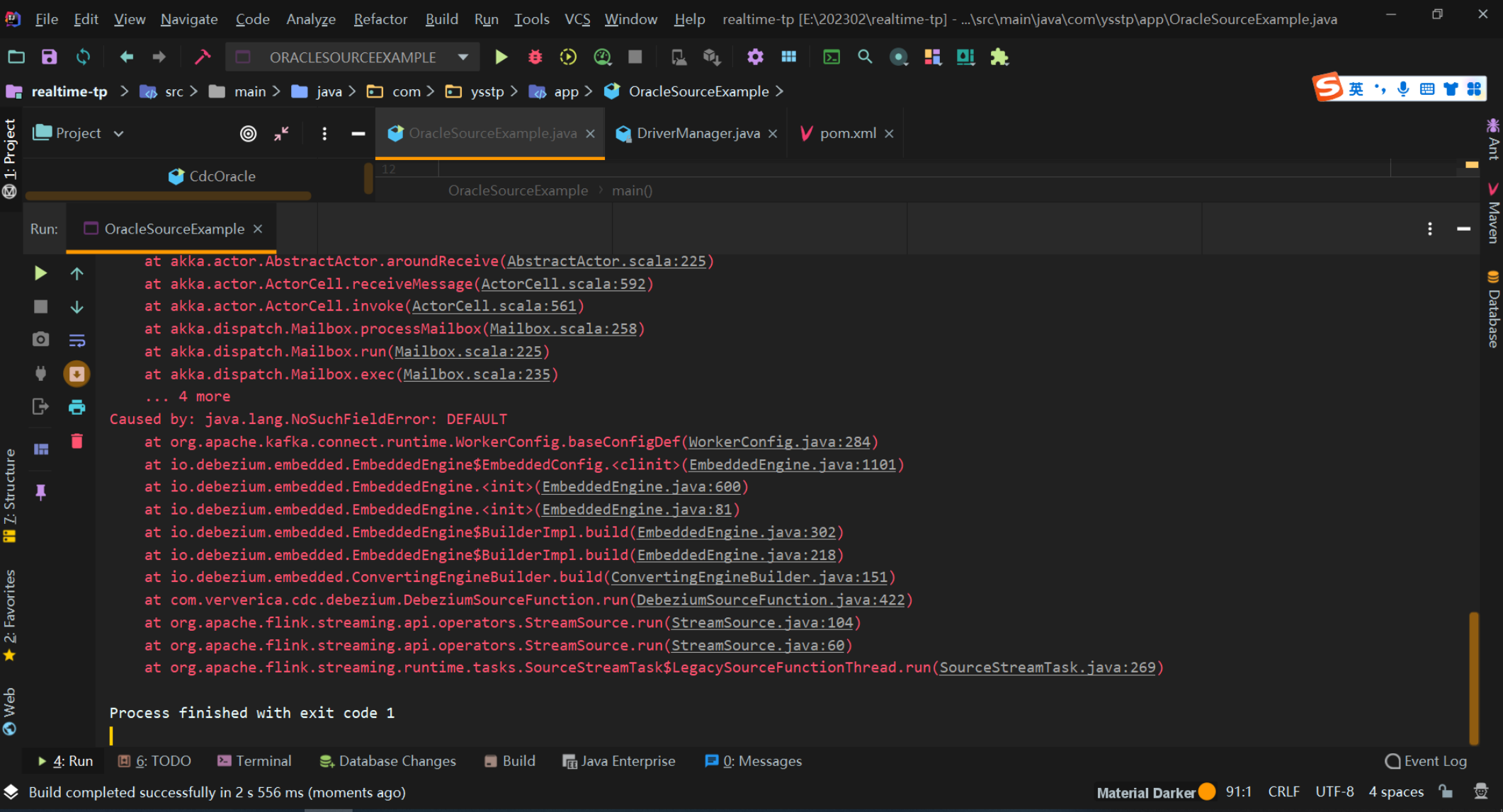
Task: Close the OracleSourceExample.java editor tab
Action: [590, 133]
